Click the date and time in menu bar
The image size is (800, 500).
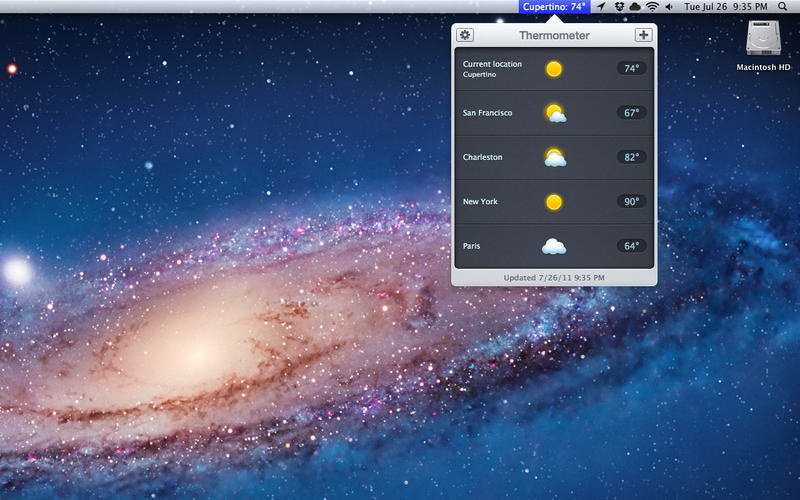724,6
